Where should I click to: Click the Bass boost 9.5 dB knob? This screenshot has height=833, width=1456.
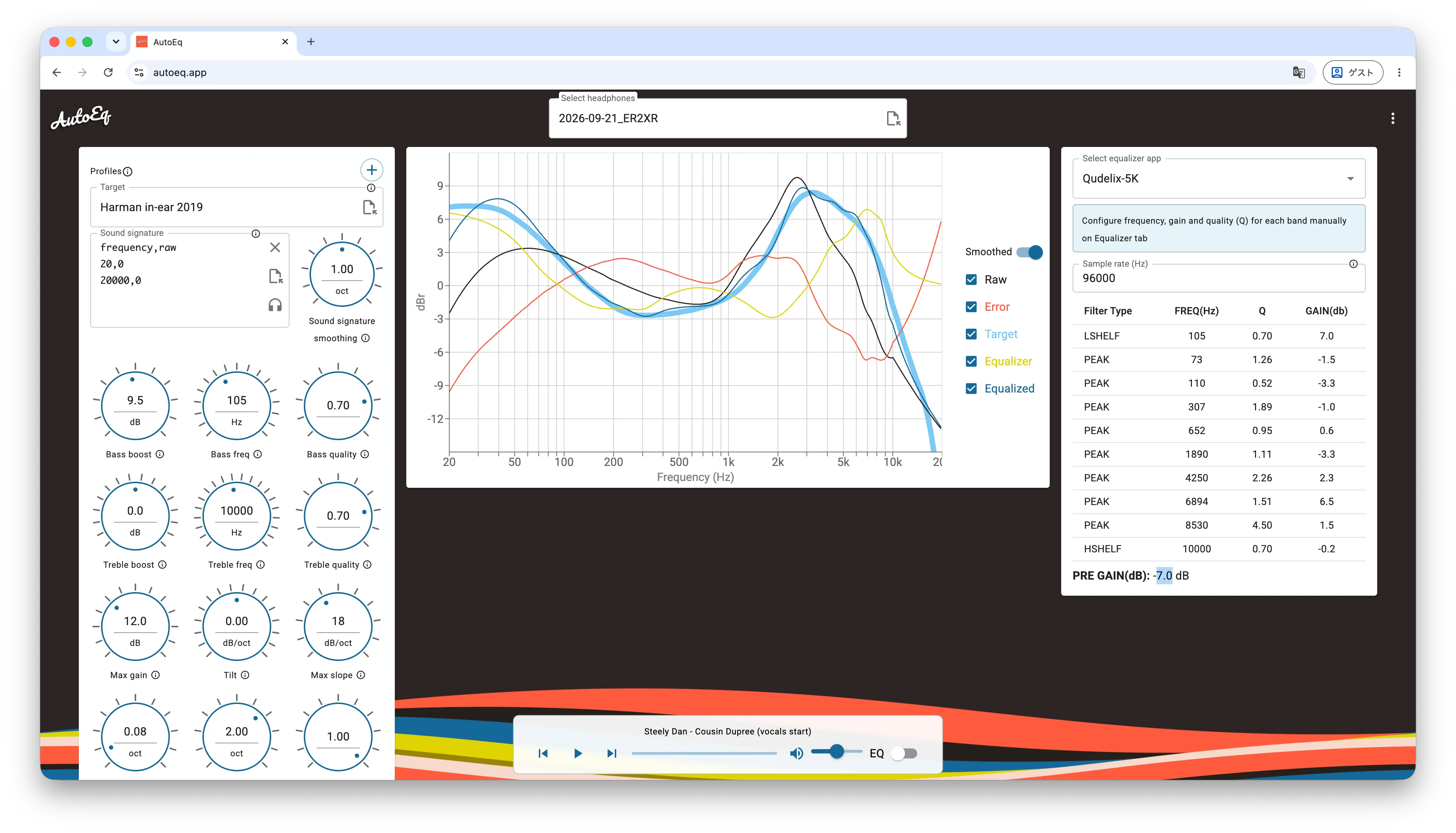[135, 405]
